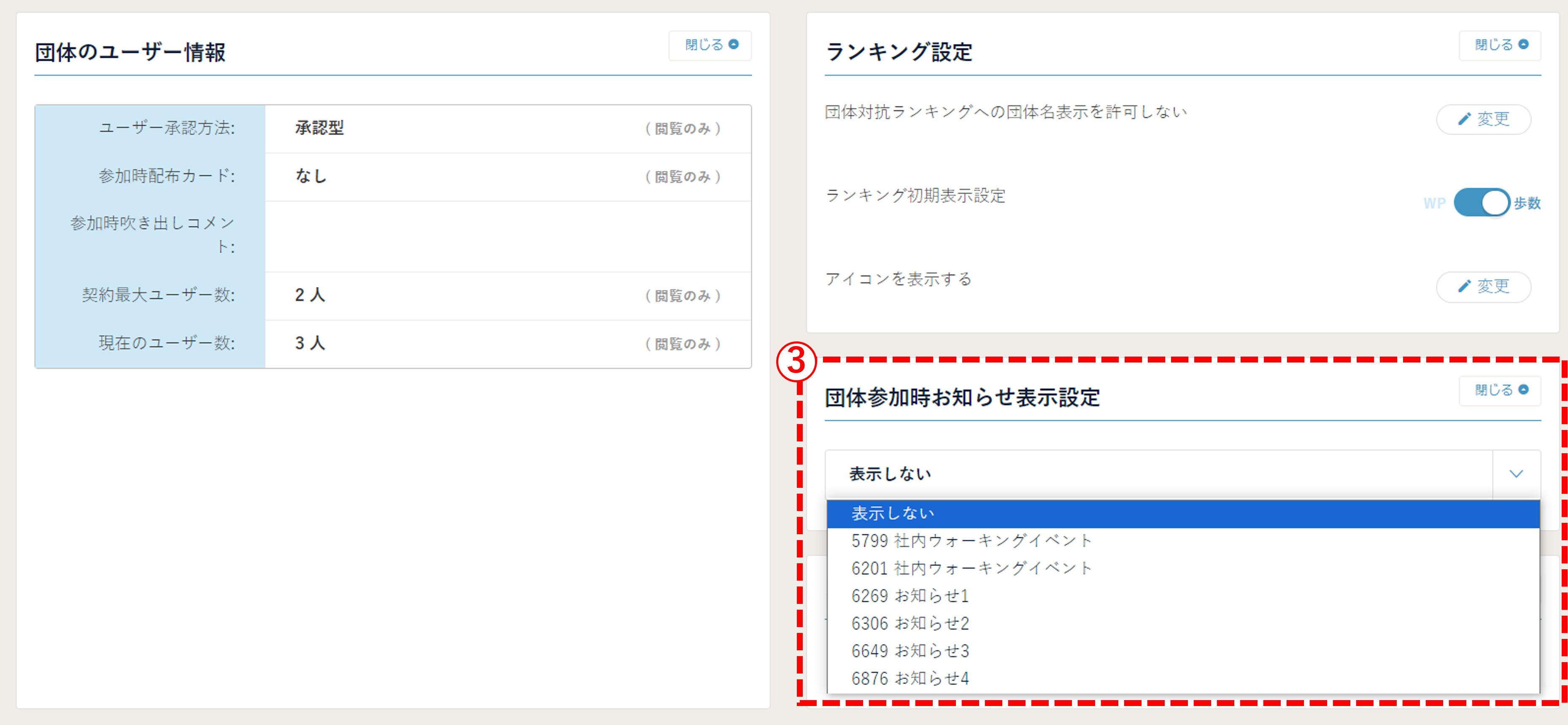Click the circle icon in the 団体のユーザー情報 閉じる button

734,44
